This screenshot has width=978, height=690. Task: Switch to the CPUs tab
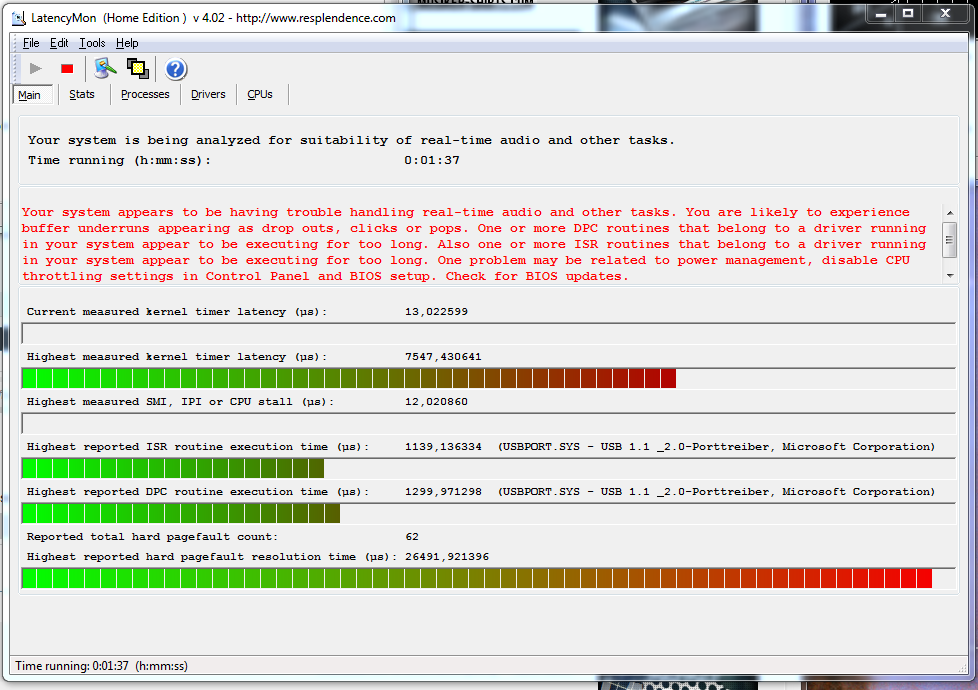(x=259, y=94)
